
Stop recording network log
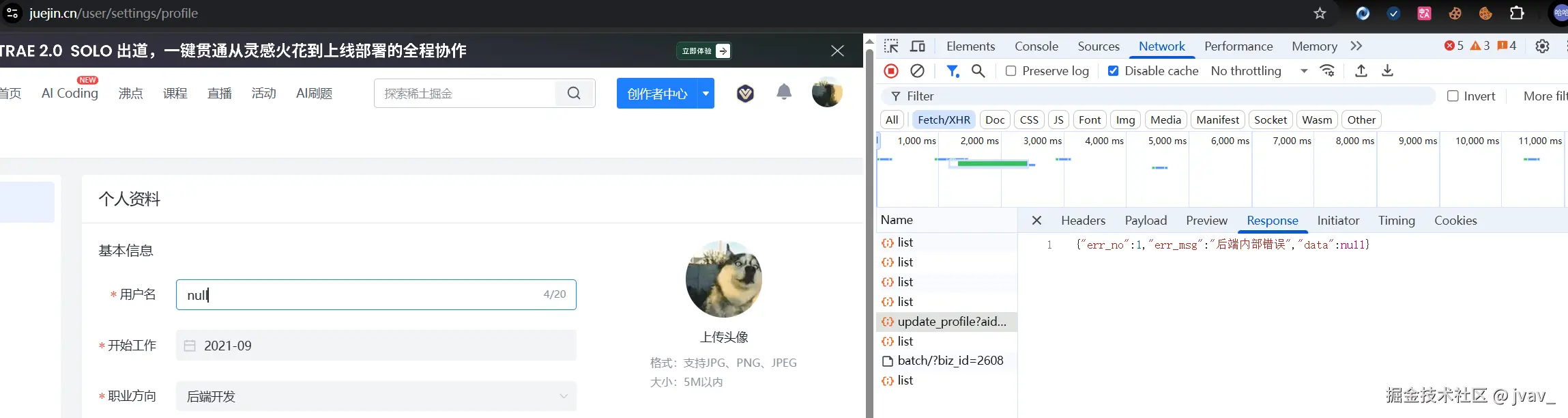click(891, 71)
